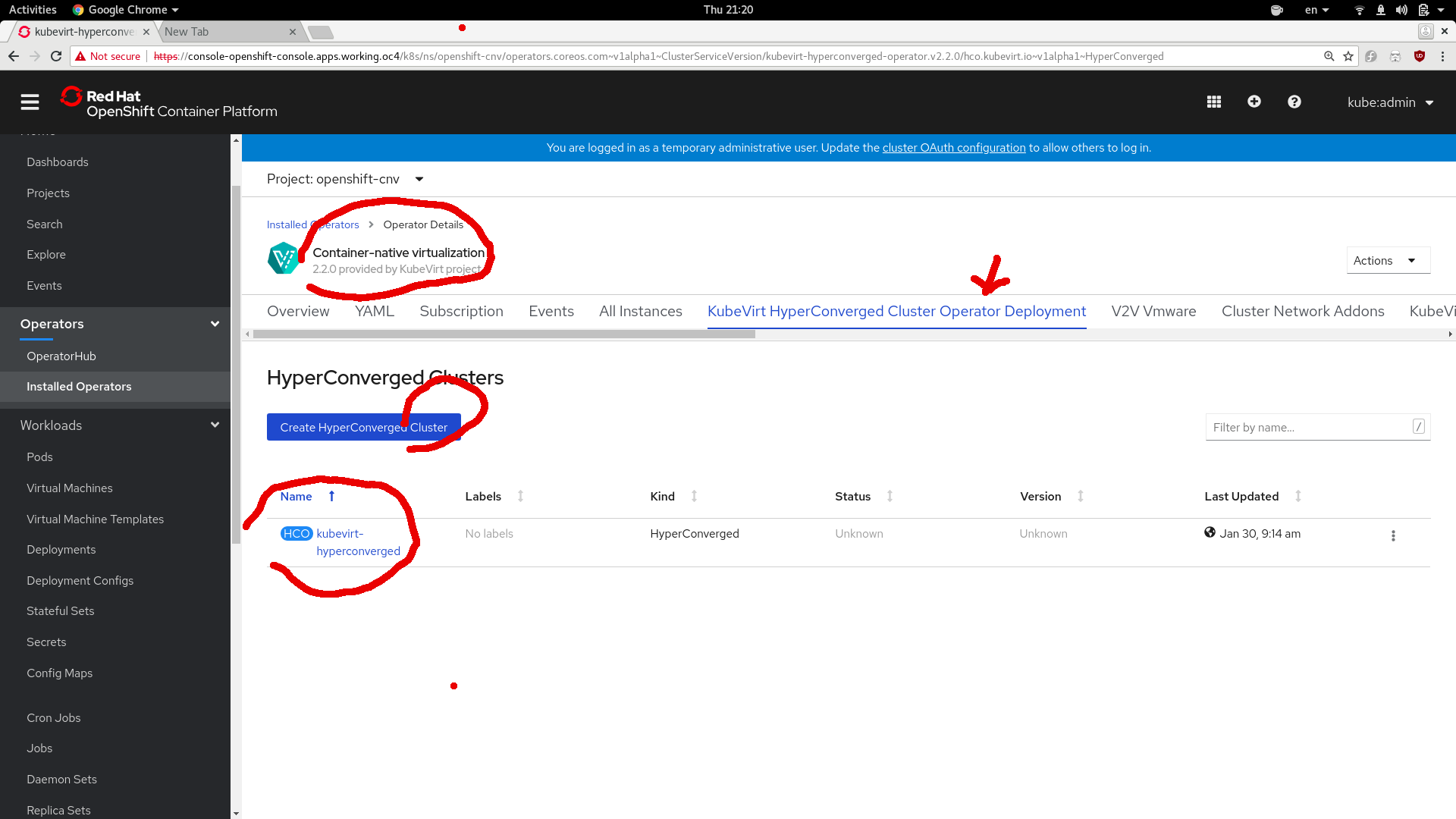Reload the page with browser refresh icon
The image size is (1456, 819).
click(x=56, y=56)
